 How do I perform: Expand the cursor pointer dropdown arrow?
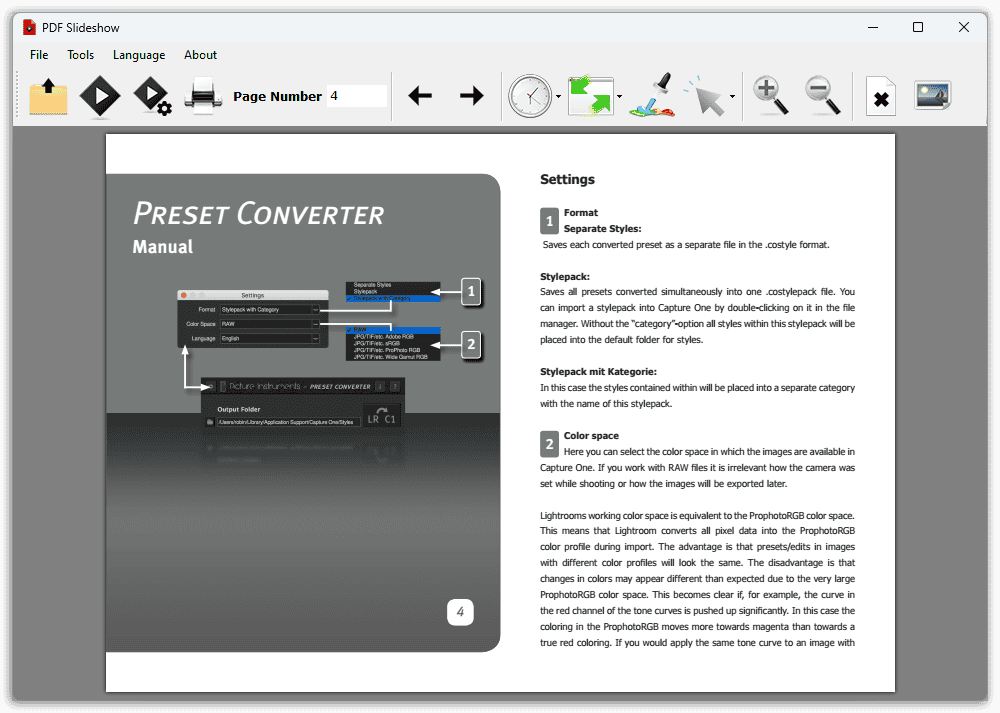click(x=732, y=97)
